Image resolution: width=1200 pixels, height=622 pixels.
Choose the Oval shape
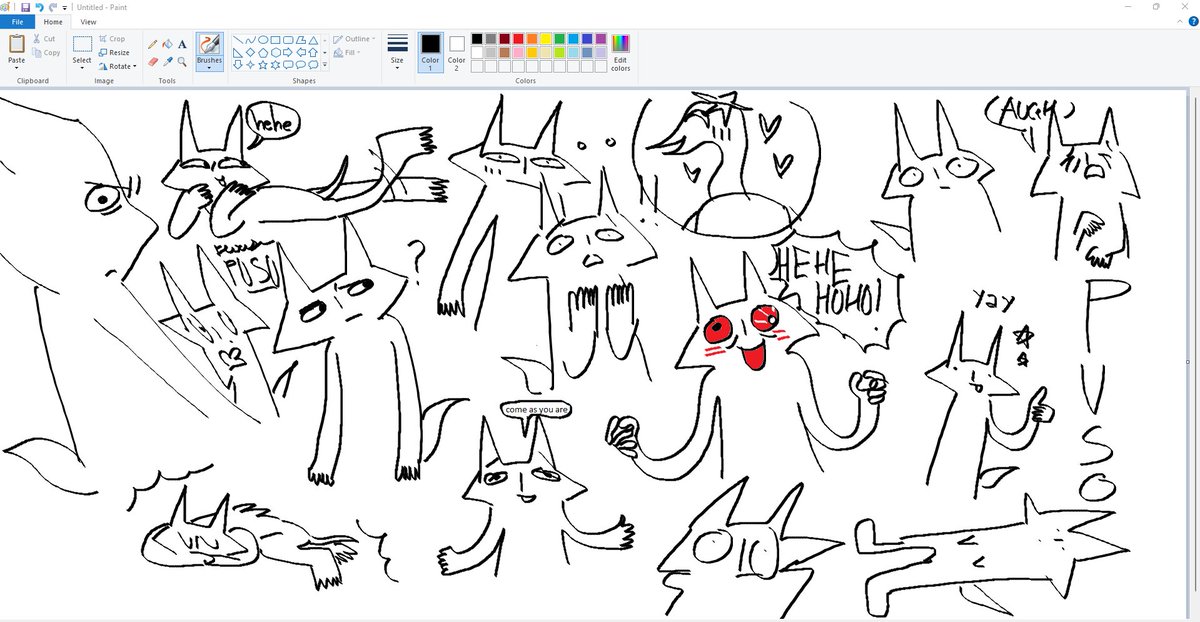click(x=263, y=40)
